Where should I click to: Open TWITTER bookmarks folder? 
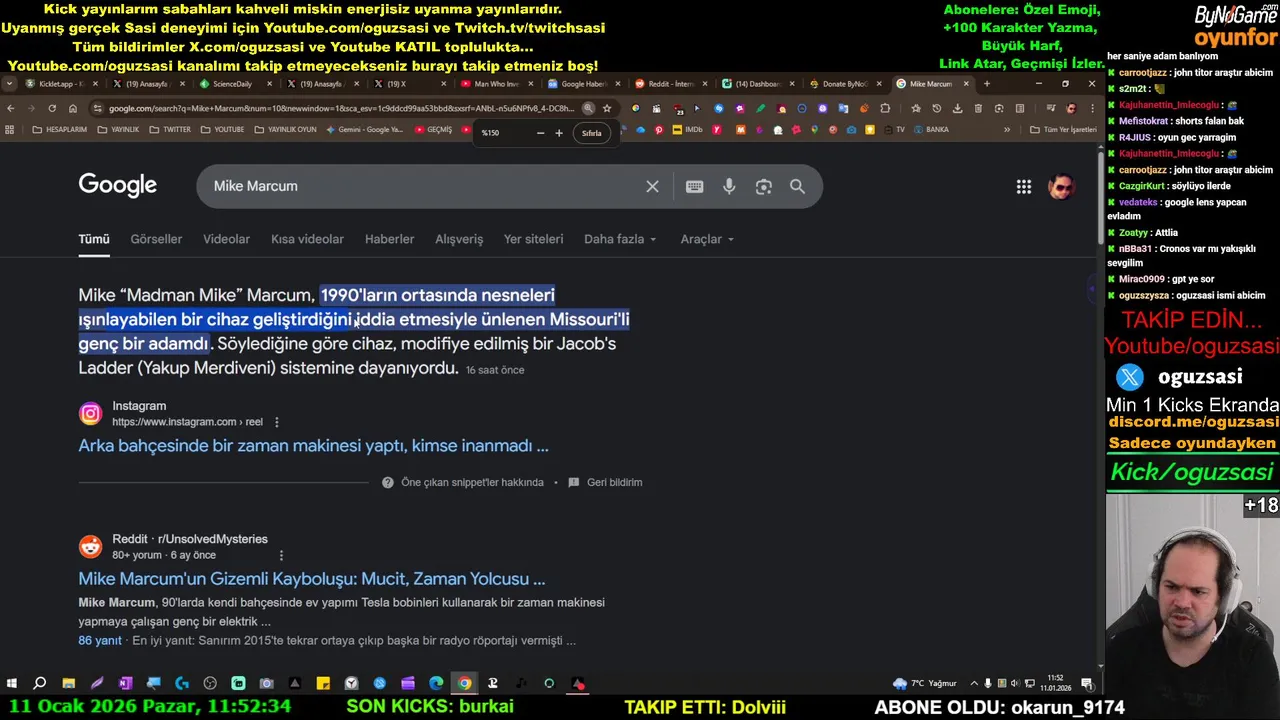(170, 130)
